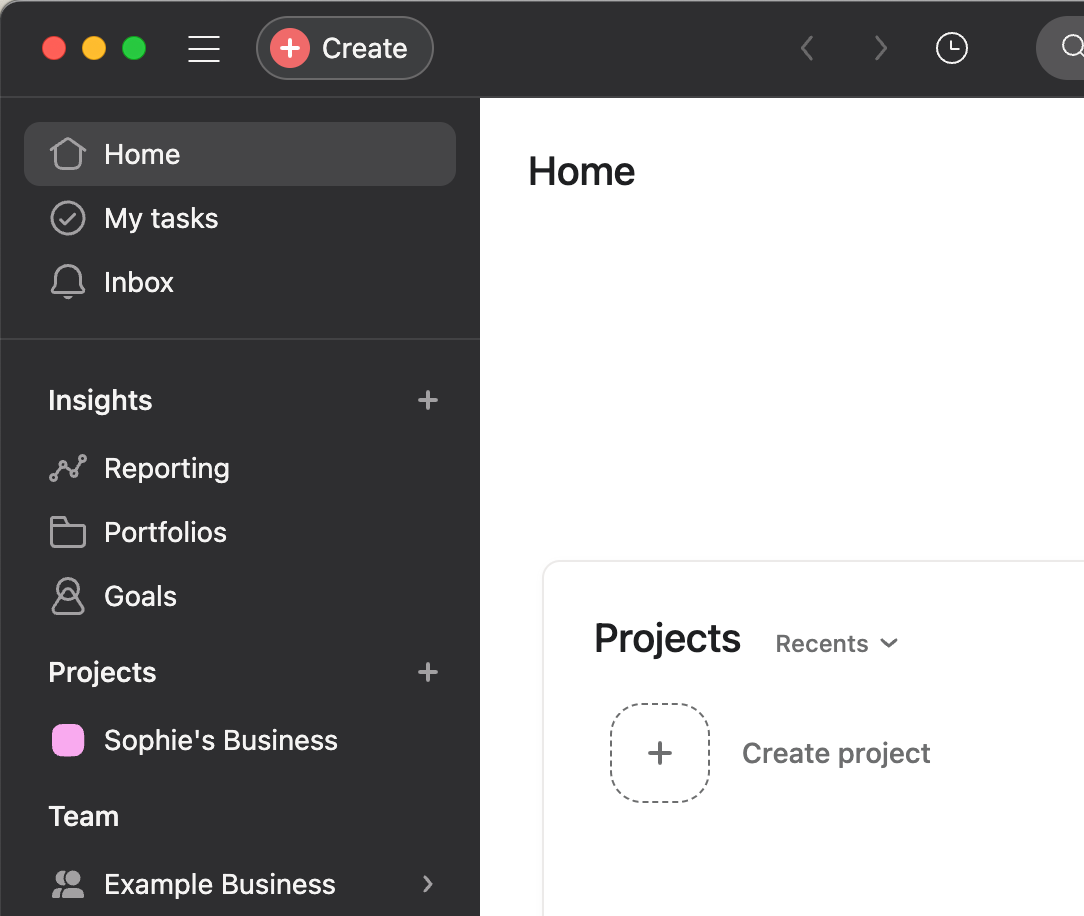1084x916 pixels.
Task: Go forward with the right arrow
Action: pyautogui.click(x=880, y=48)
